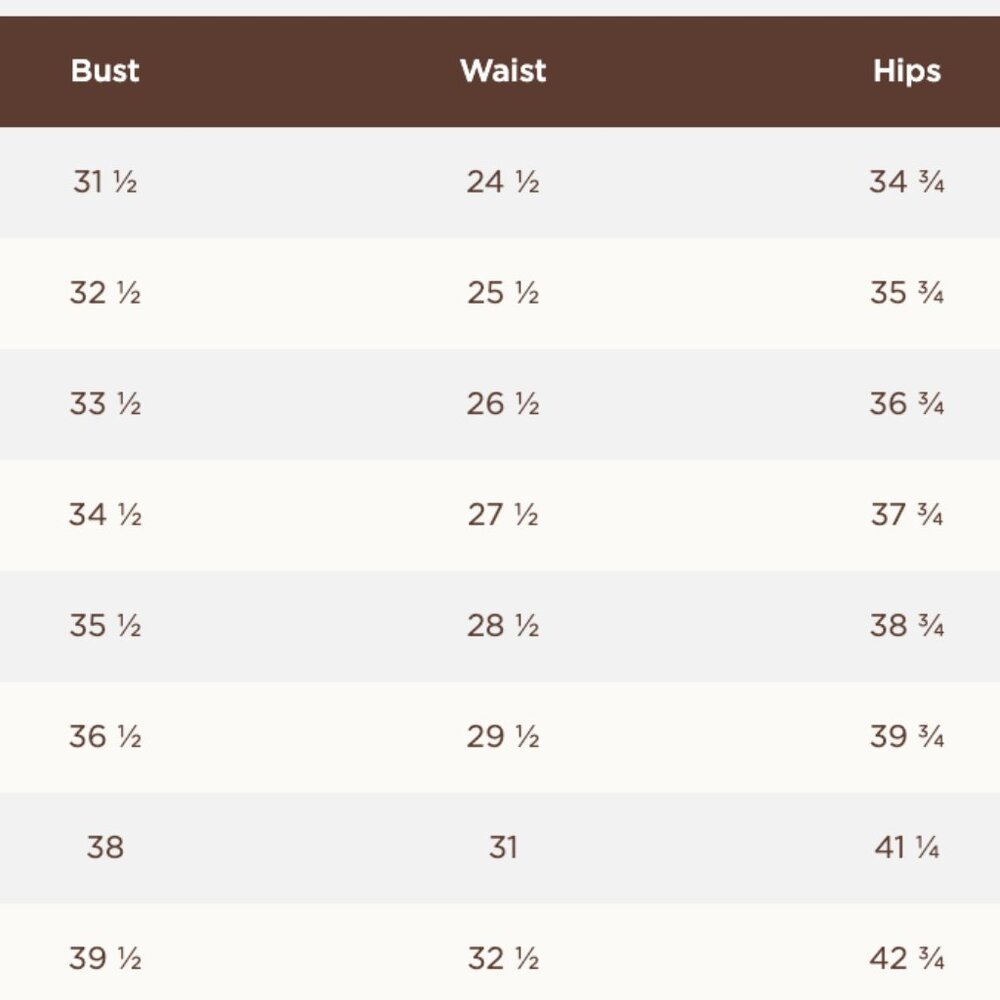Click the 27 ½ waist entry
Image resolution: width=1000 pixels, height=1000 pixels.
(x=503, y=515)
